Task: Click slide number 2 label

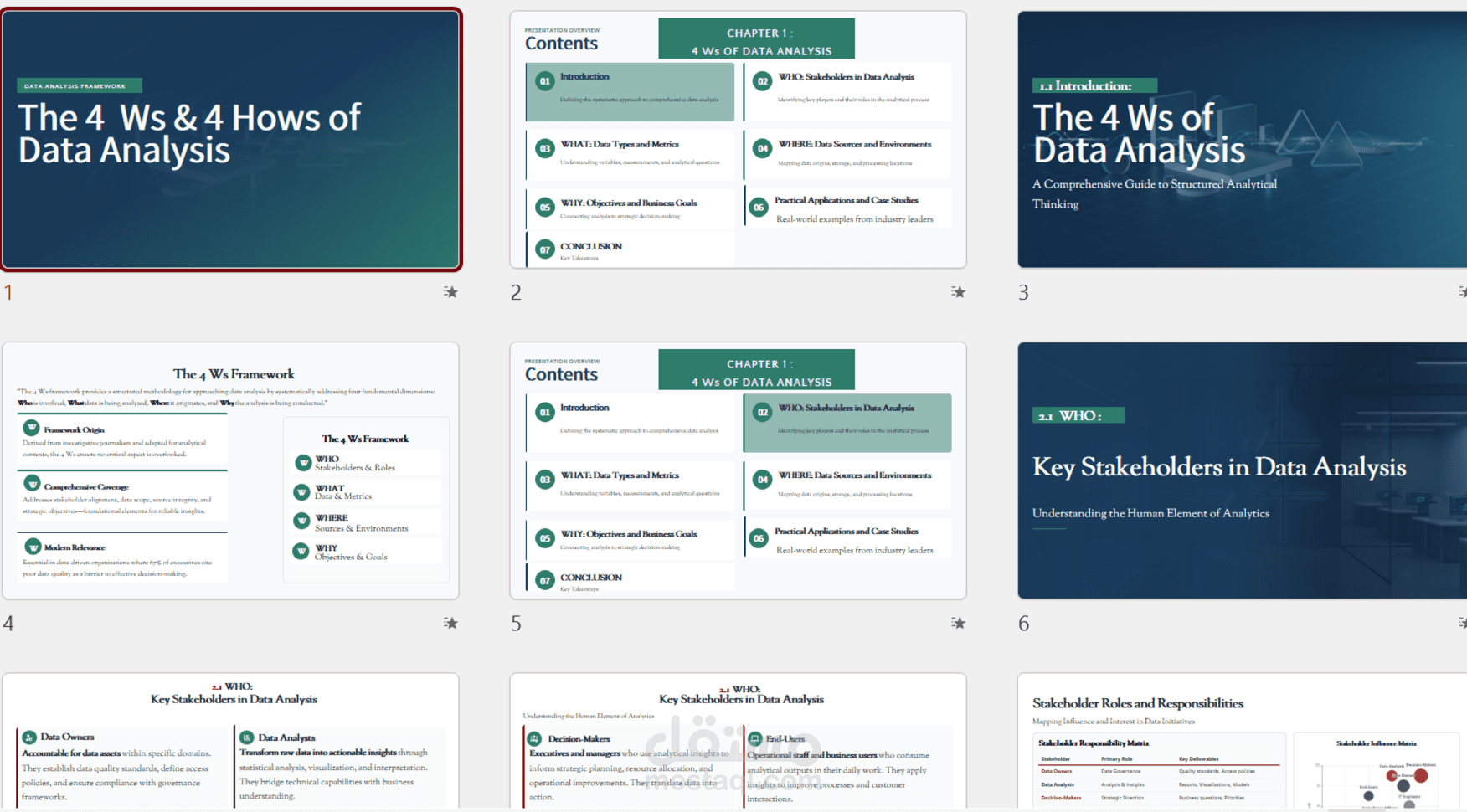Action: pos(516,292)
